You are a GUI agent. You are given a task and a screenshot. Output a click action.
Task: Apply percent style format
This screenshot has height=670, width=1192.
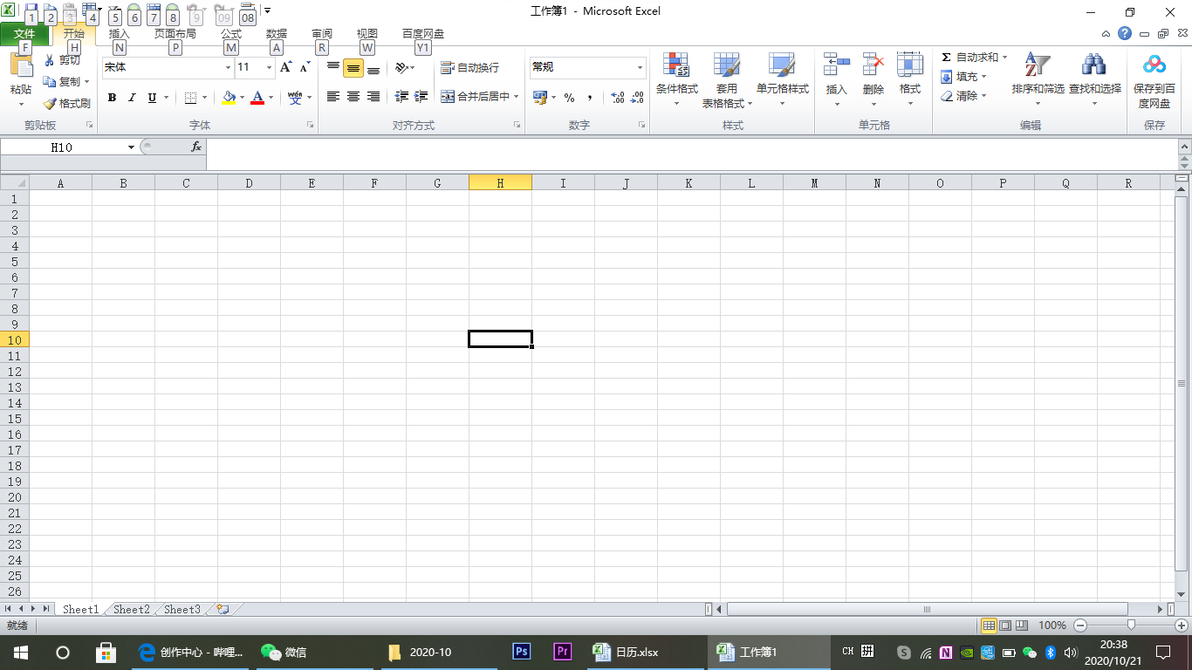click(x=569, y=97)
